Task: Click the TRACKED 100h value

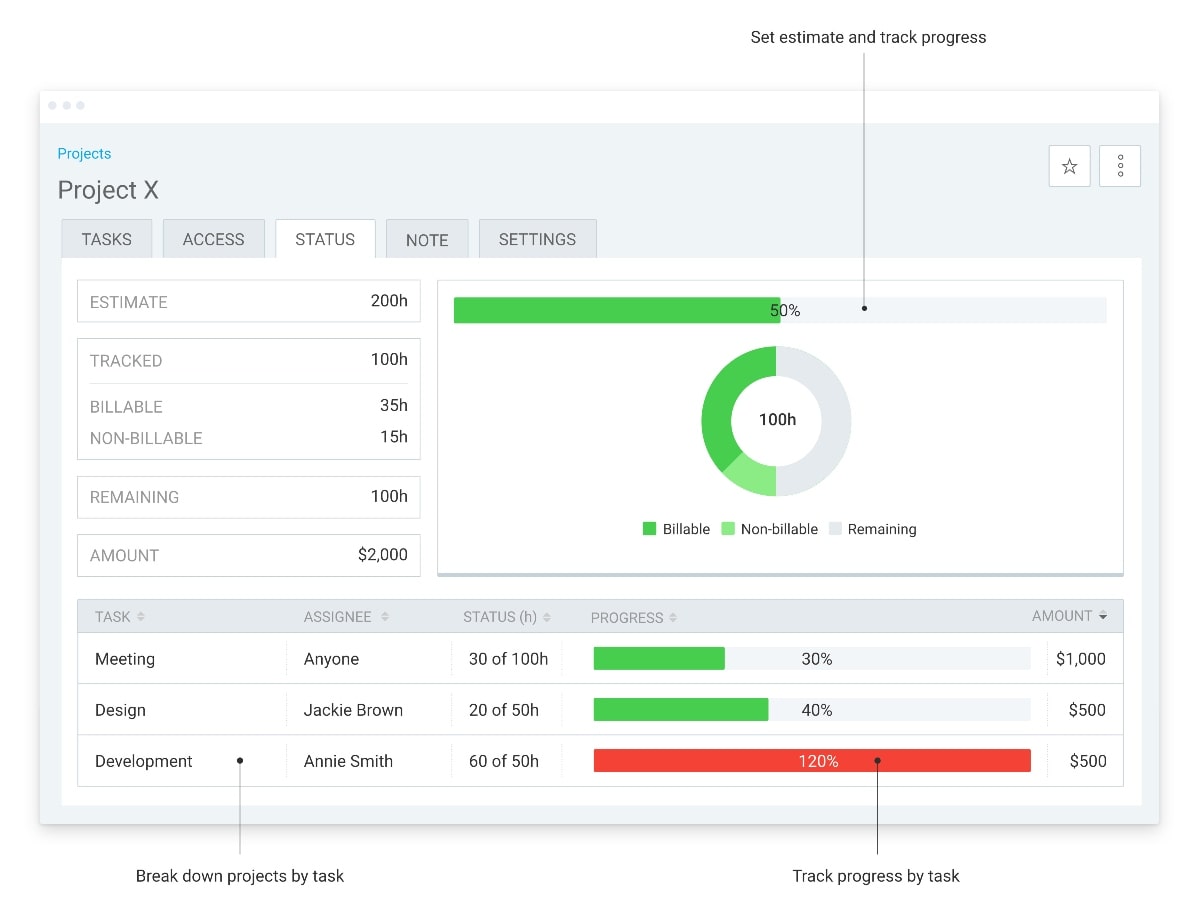Action: [x=389, y=359]
